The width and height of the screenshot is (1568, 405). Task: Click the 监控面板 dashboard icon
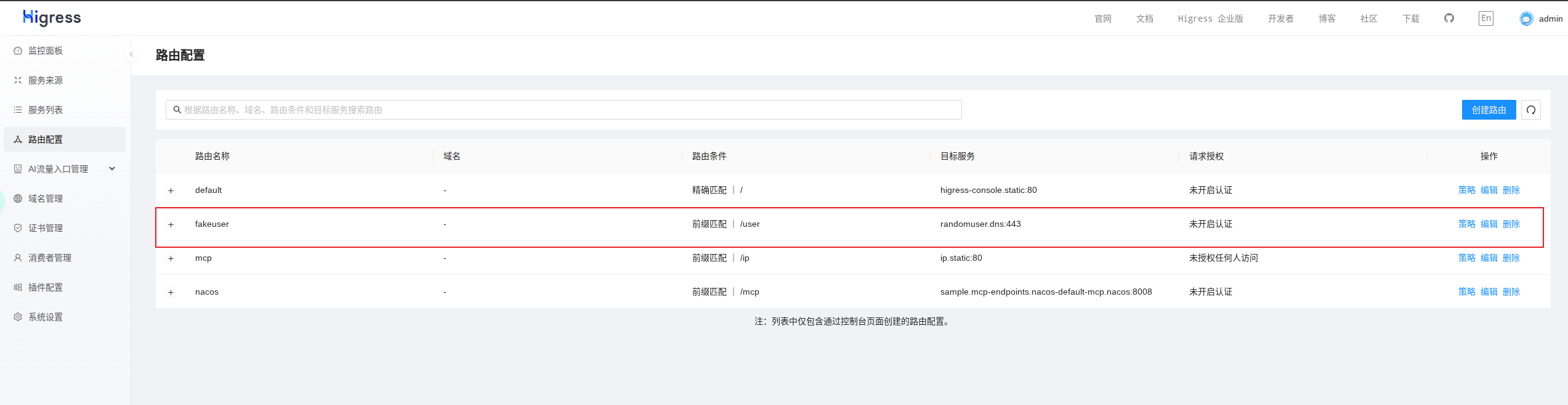(18, 51)
